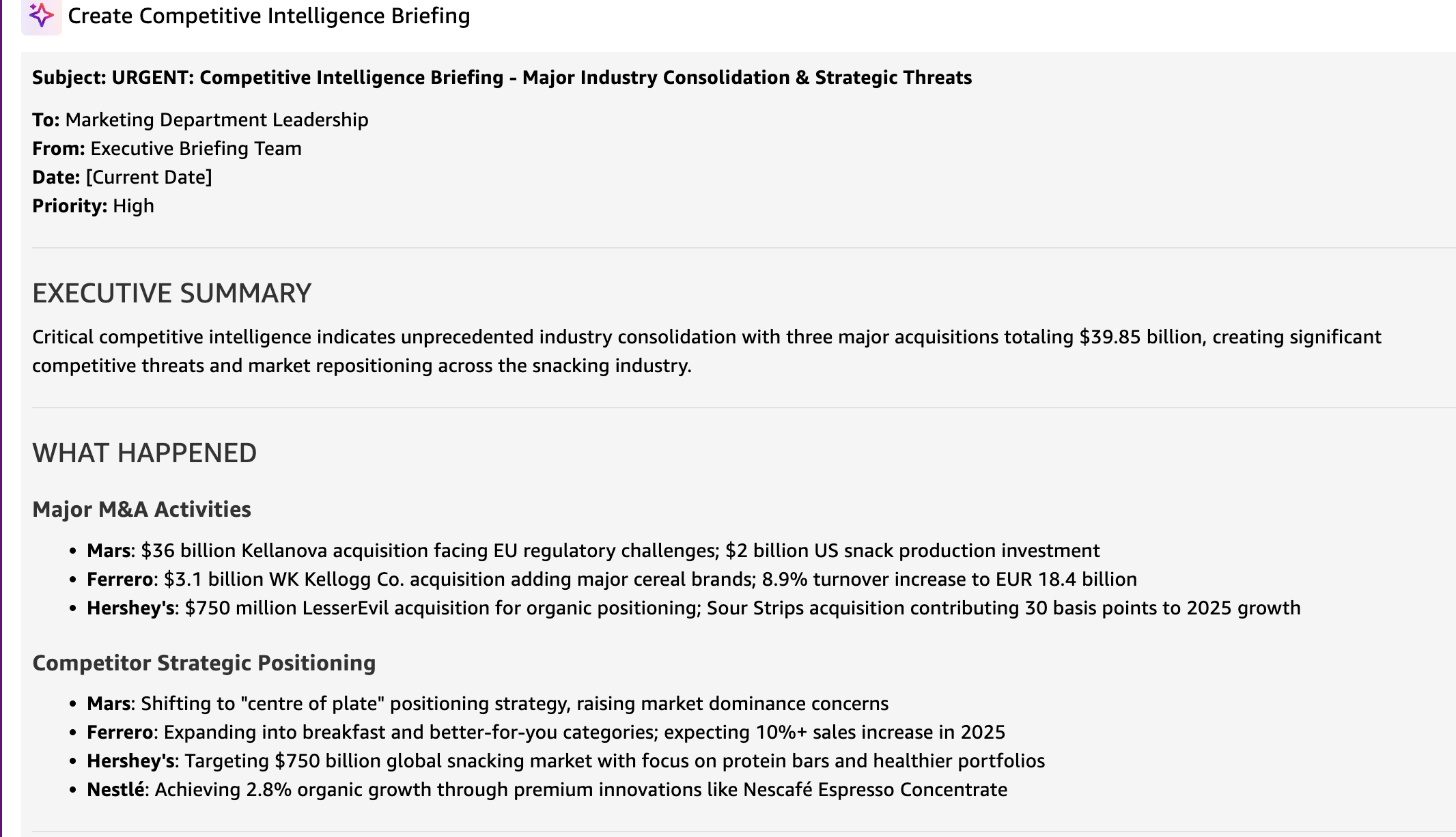
Task: Click the Nestlé organic growth bullet
Action: point(546,789)
